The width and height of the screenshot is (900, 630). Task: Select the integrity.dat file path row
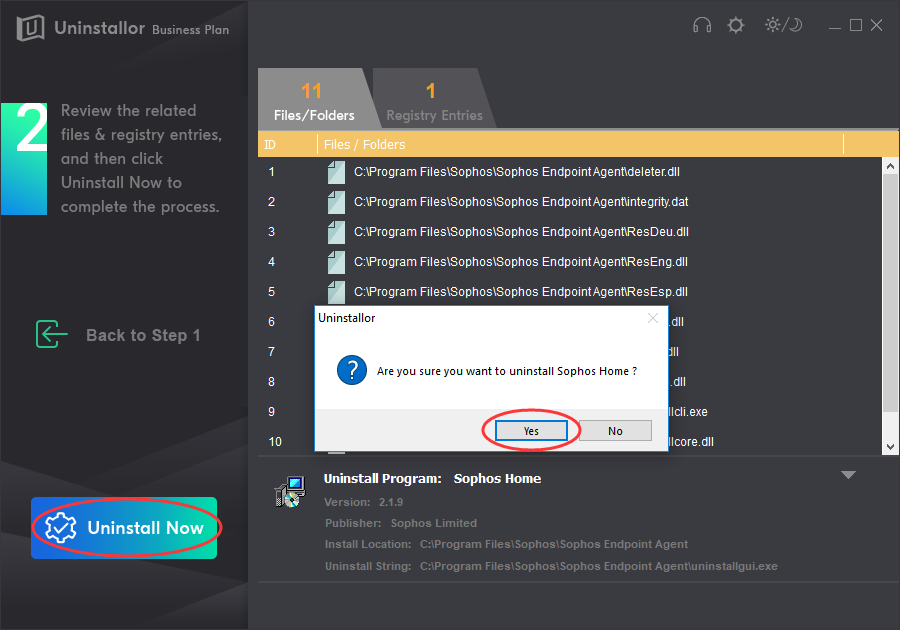(x=521, y=202)
